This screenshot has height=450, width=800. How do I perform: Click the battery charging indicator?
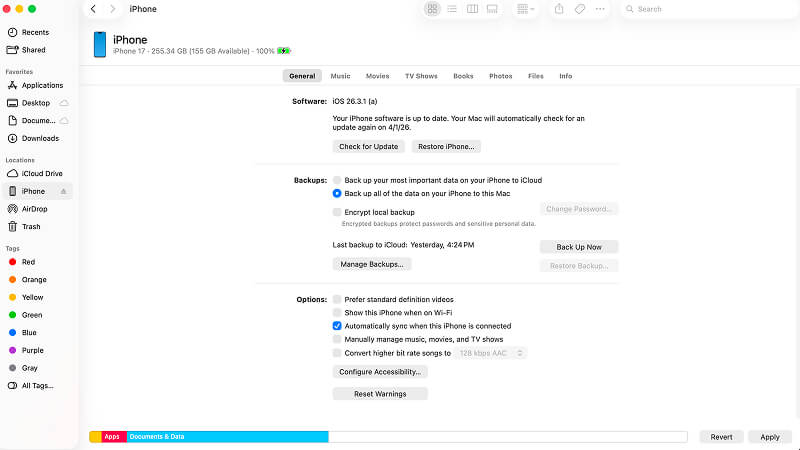pyautogui.click(x=284, y=51)
